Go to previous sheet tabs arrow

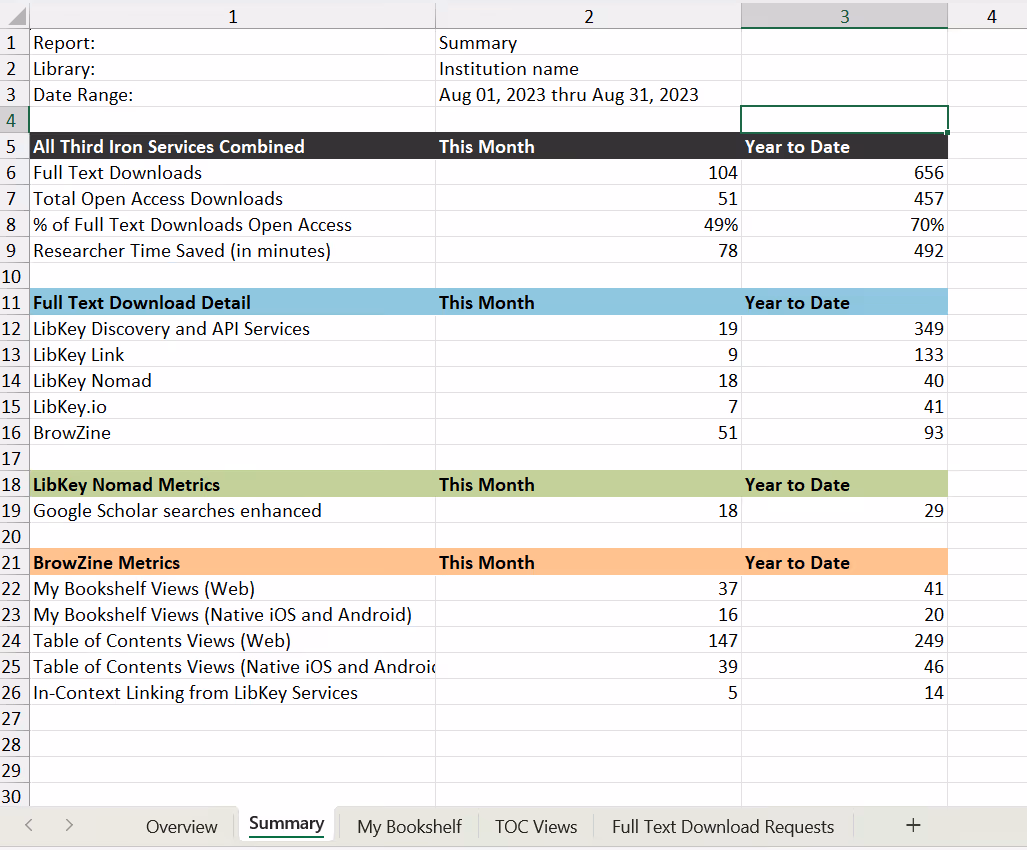coord(29,825)
